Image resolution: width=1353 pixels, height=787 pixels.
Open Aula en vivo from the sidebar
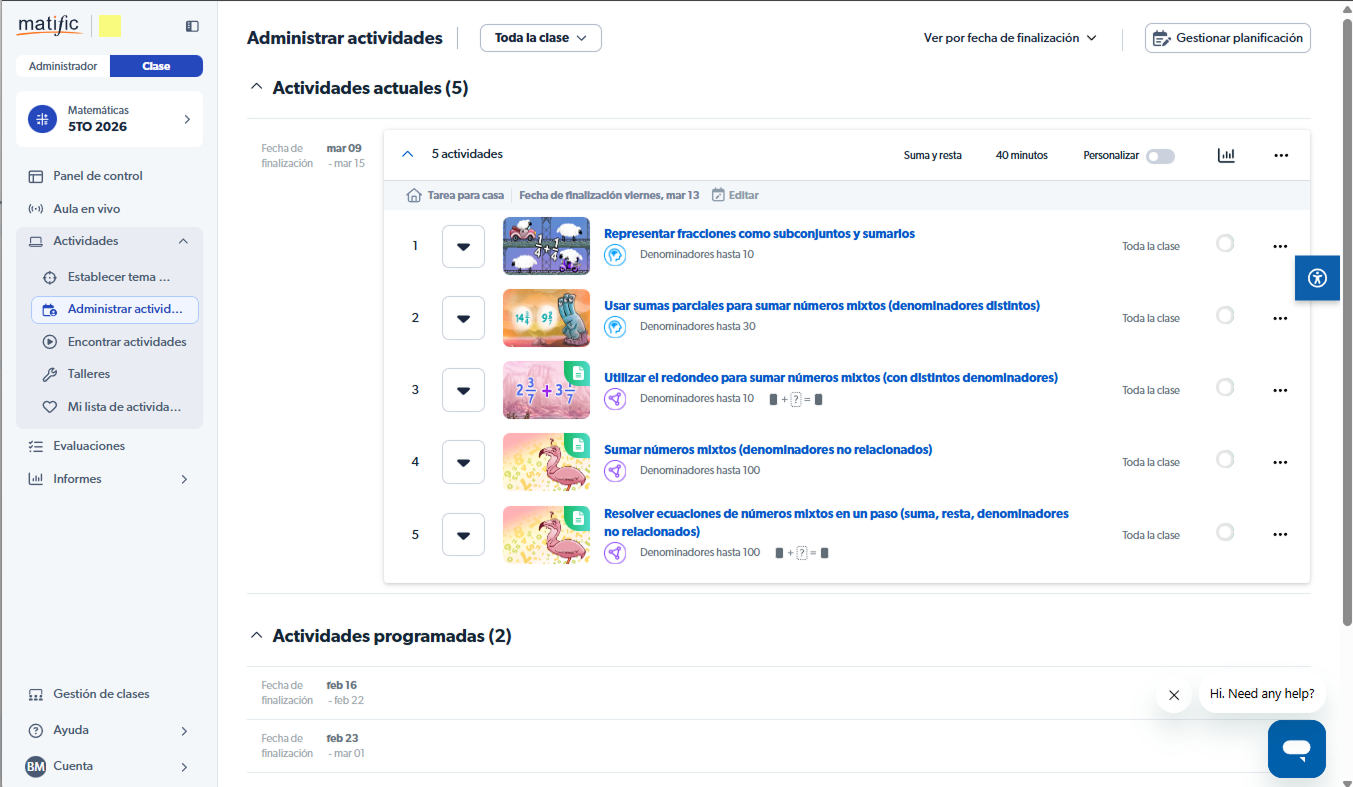tap(86, 209)
